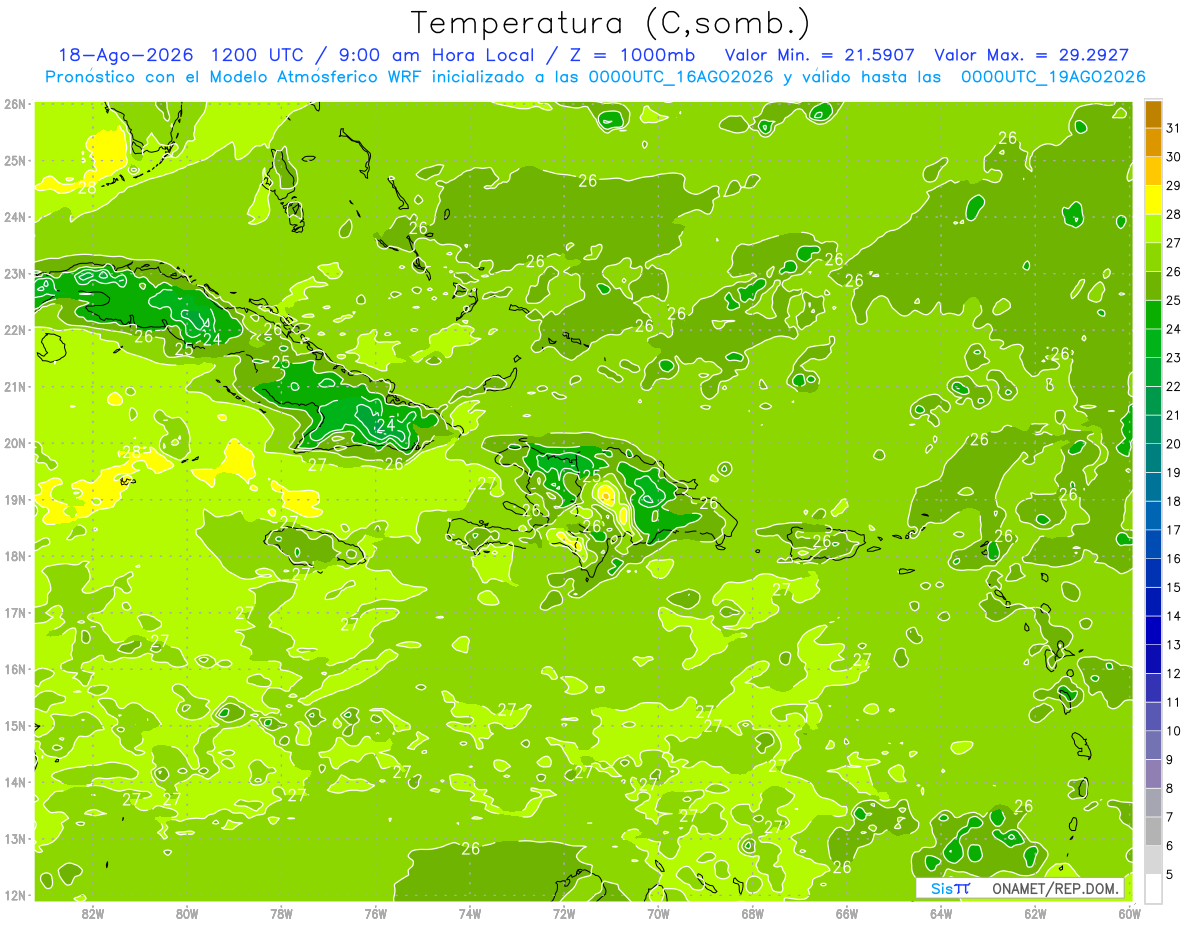Click the "80W" longitude axis label
1200x927 pixels.
pos(187,914)
